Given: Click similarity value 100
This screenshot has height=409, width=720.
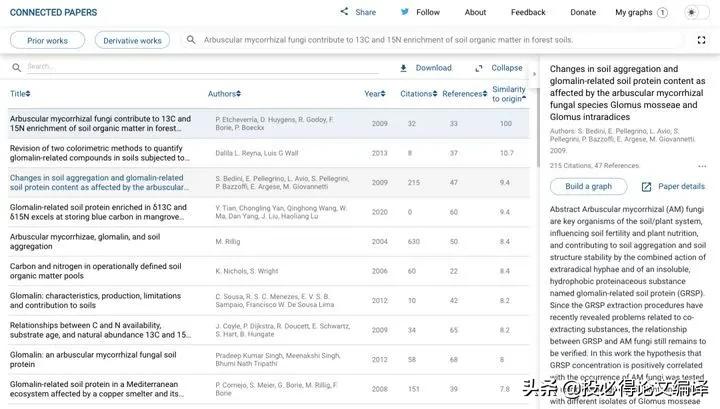Looking at the screenshot, I should coord(506,123).
